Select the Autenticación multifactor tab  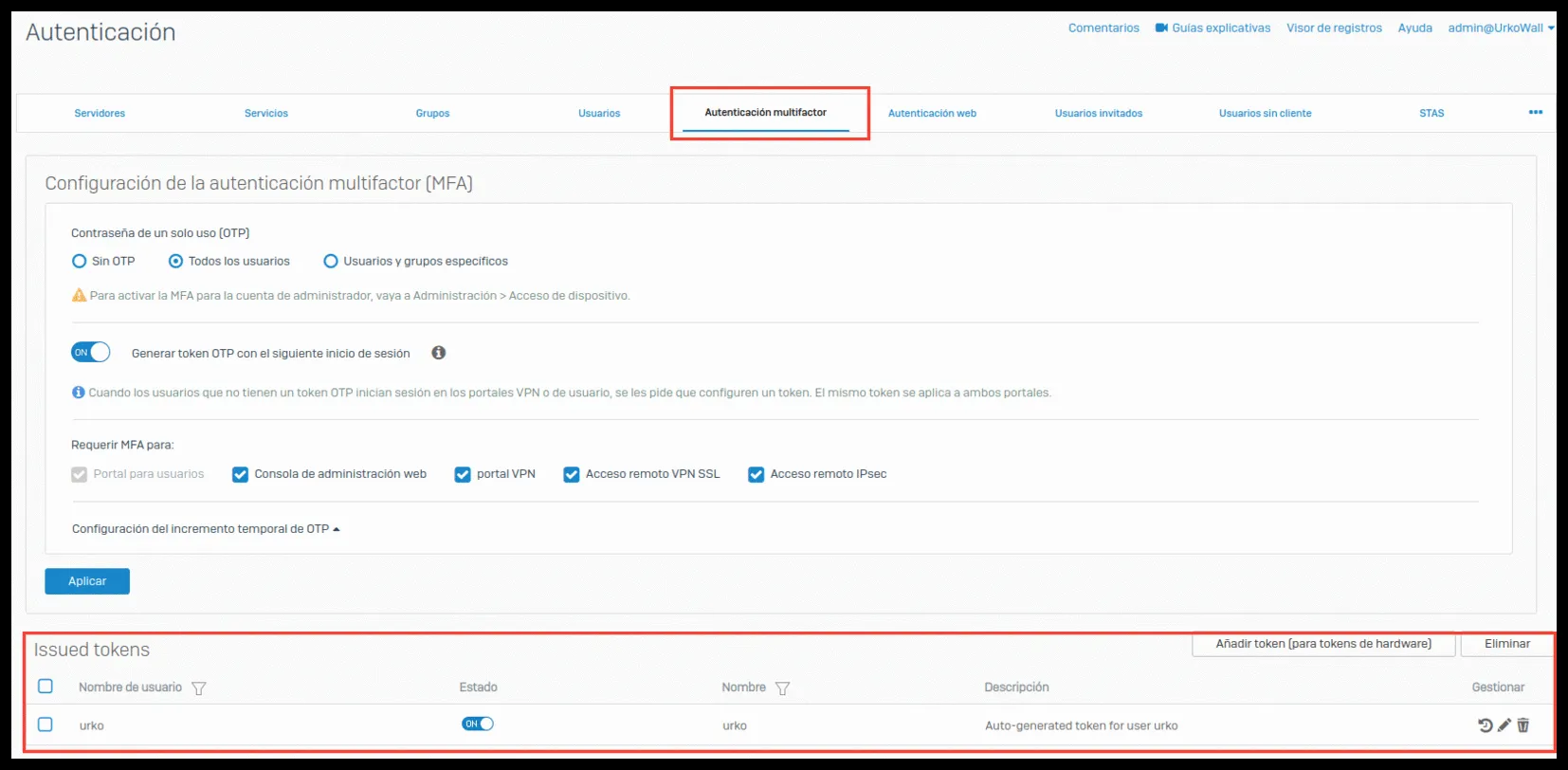pyautogui.click(x=766, y=112)
